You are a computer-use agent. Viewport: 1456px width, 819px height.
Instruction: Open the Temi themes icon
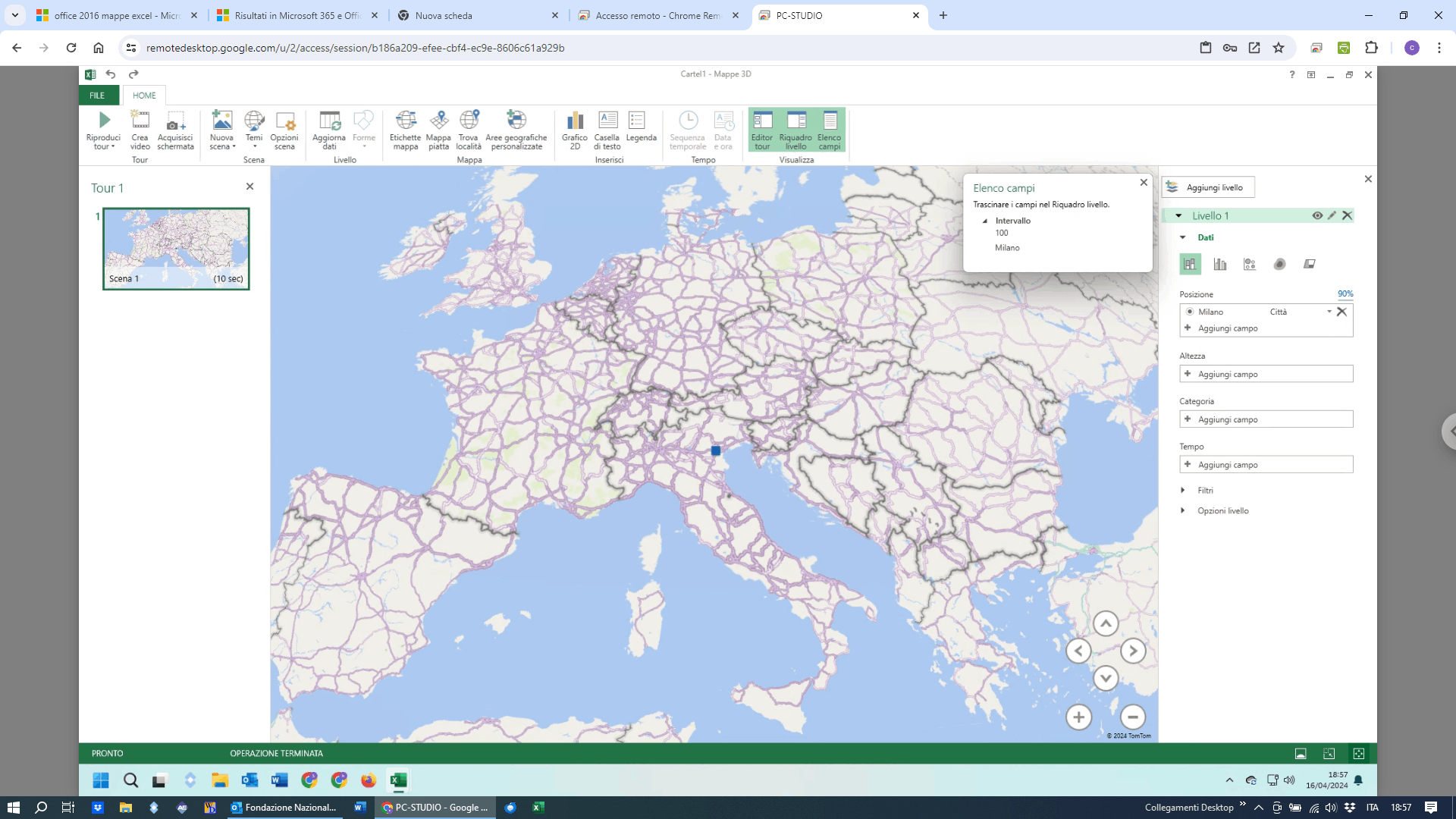pyautogui.click(x=254, y=120)
